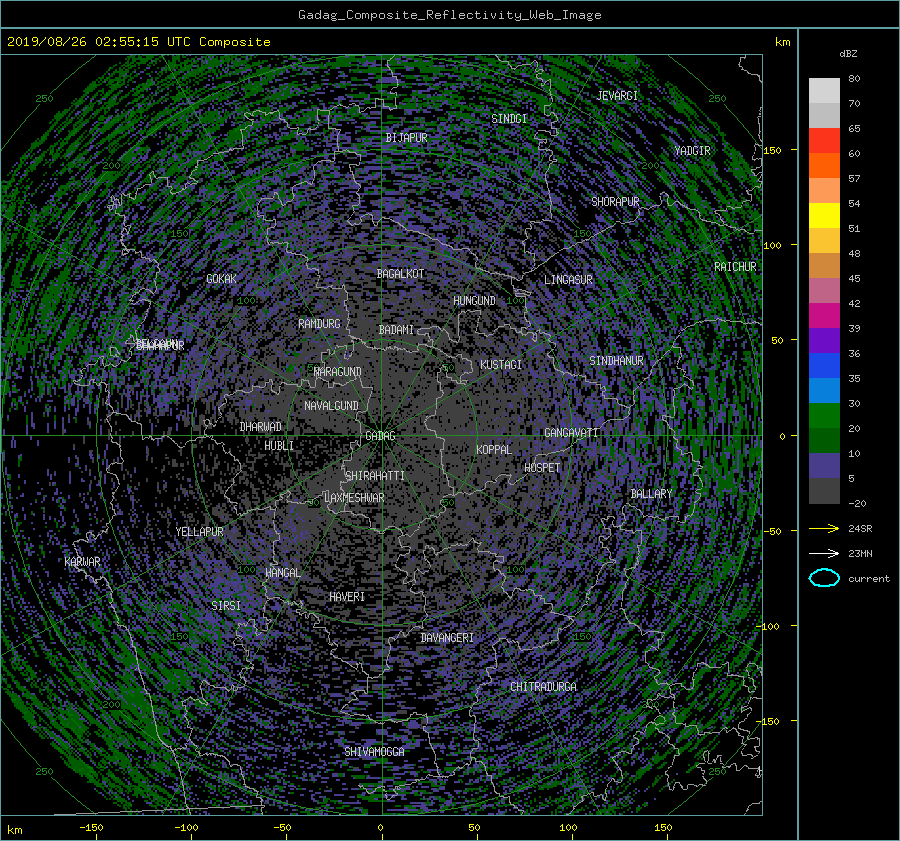Screen dimensions: 900x841
Task: Click the Gadag_Composite_Reflectivity_Web_Image title
Action: (x=449, y=15)
